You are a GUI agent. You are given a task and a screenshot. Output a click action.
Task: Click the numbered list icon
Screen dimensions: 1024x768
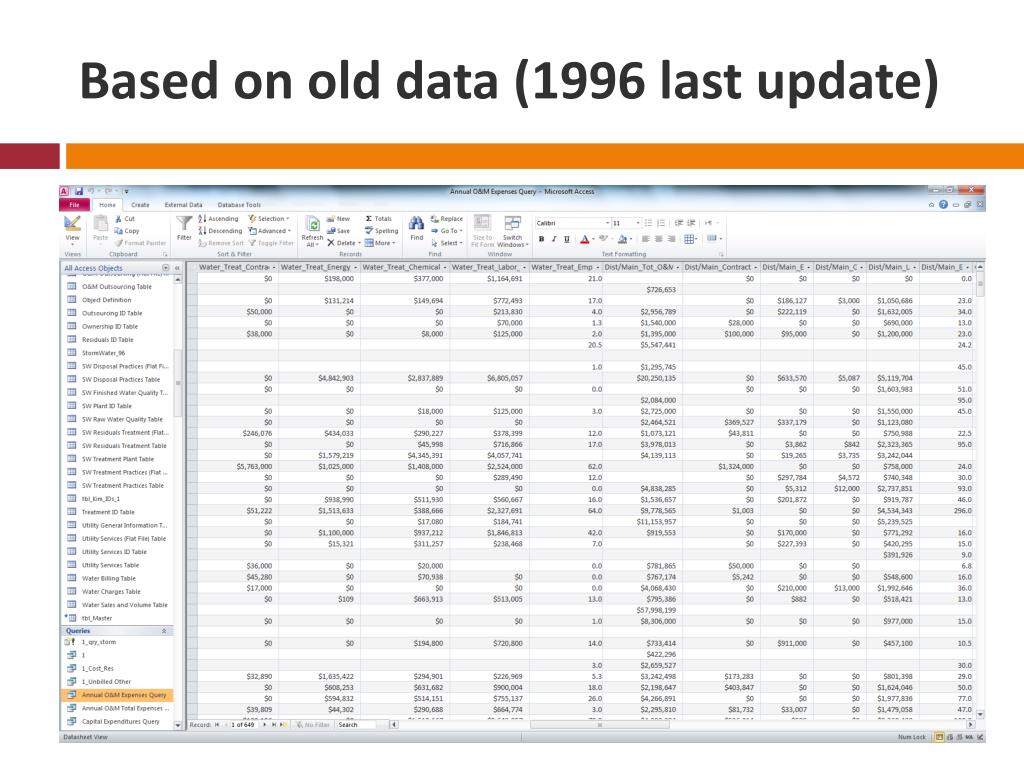(661, 223)
